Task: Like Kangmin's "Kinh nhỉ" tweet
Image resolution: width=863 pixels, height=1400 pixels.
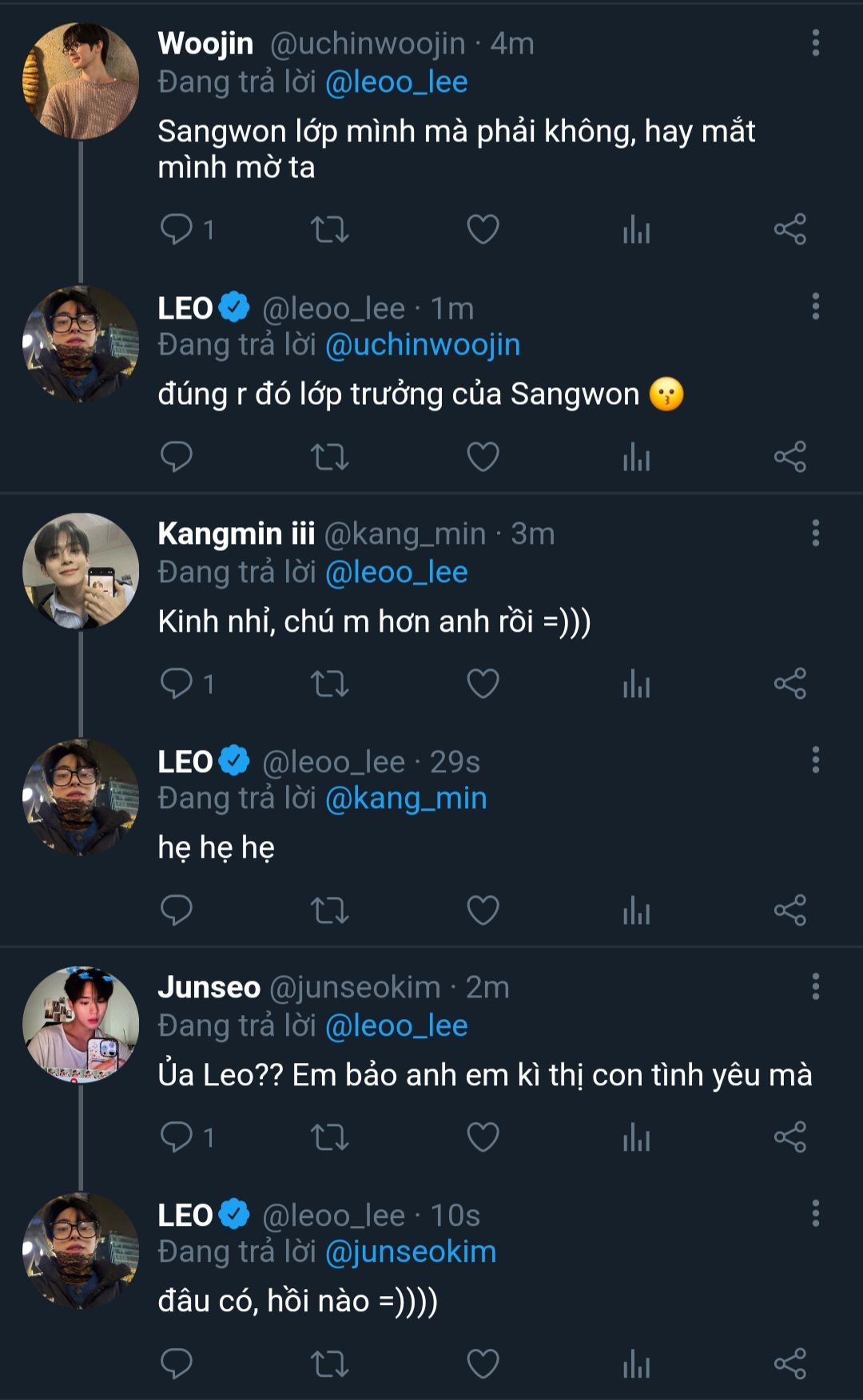Action: 483,684
